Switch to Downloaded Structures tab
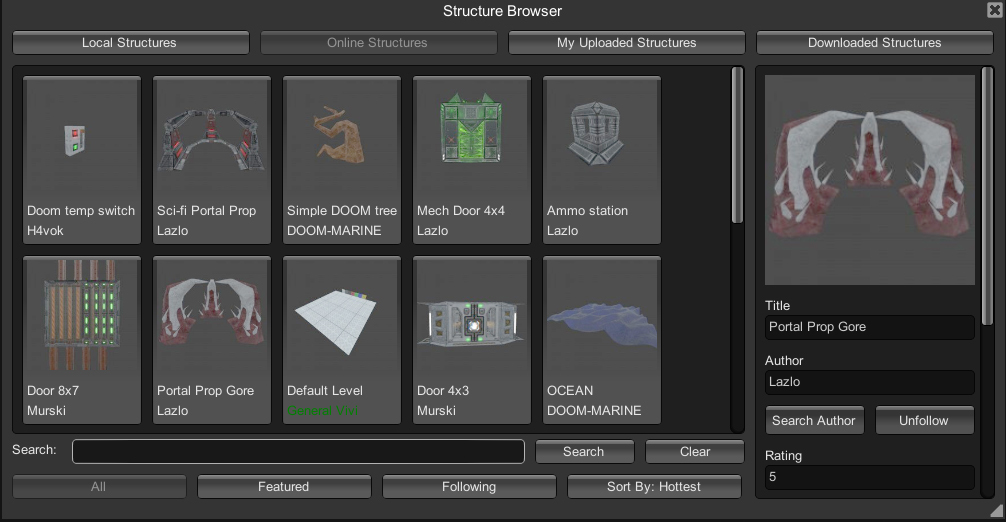Screen dimensions: 1006x522 tap(874, 43)
